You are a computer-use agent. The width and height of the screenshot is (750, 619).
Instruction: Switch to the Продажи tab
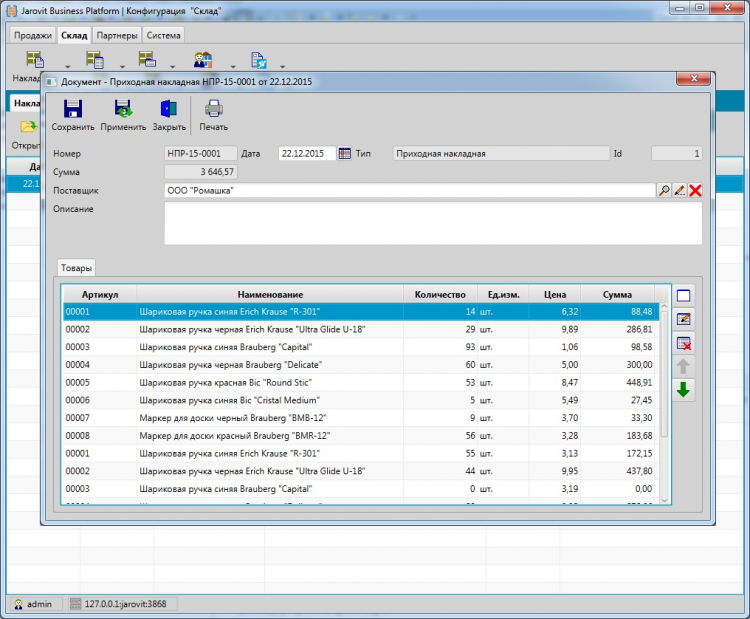pyautogui.click(x=33, y=35)
